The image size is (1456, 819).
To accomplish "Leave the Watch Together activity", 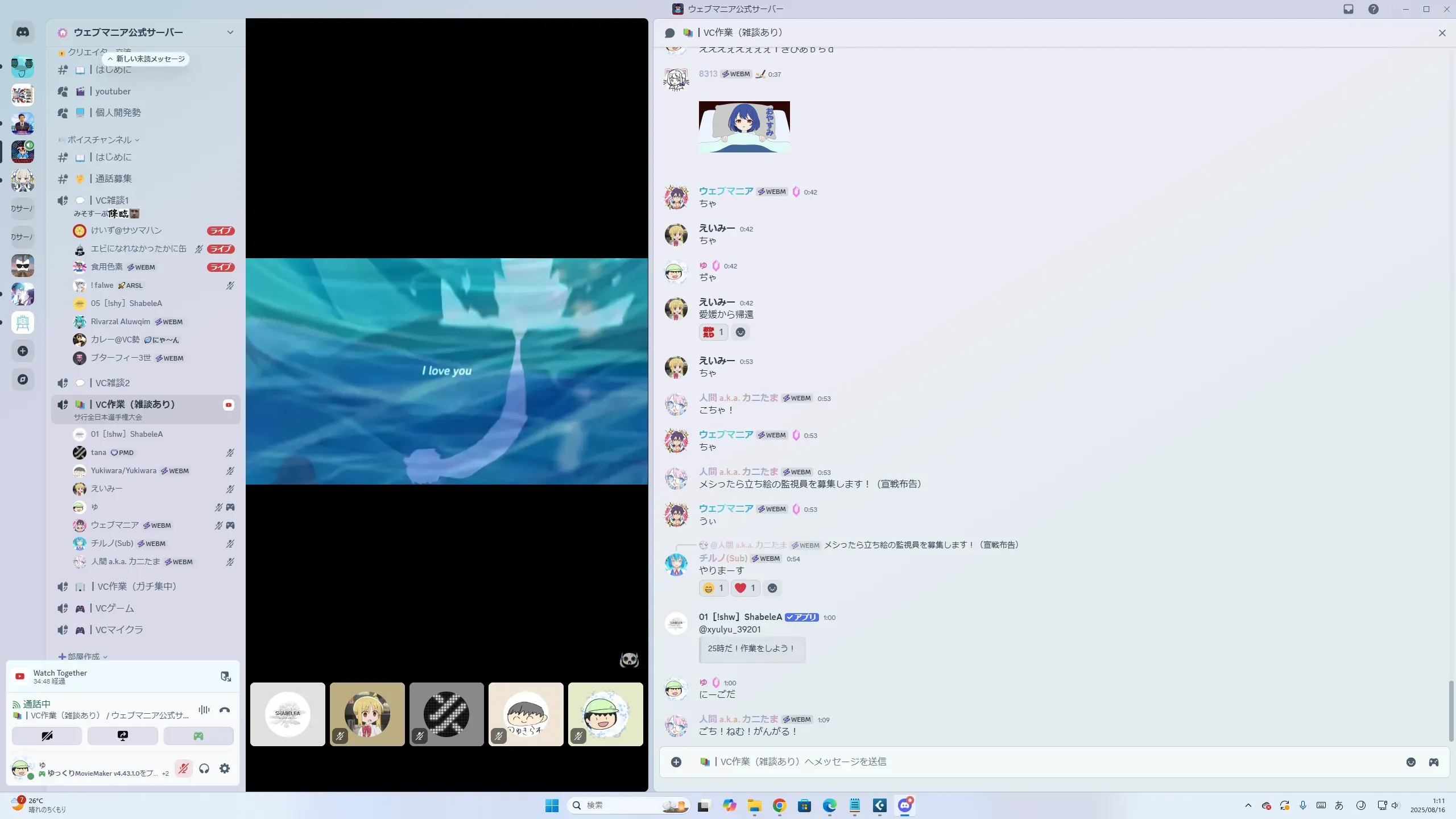I will point(225,676).
